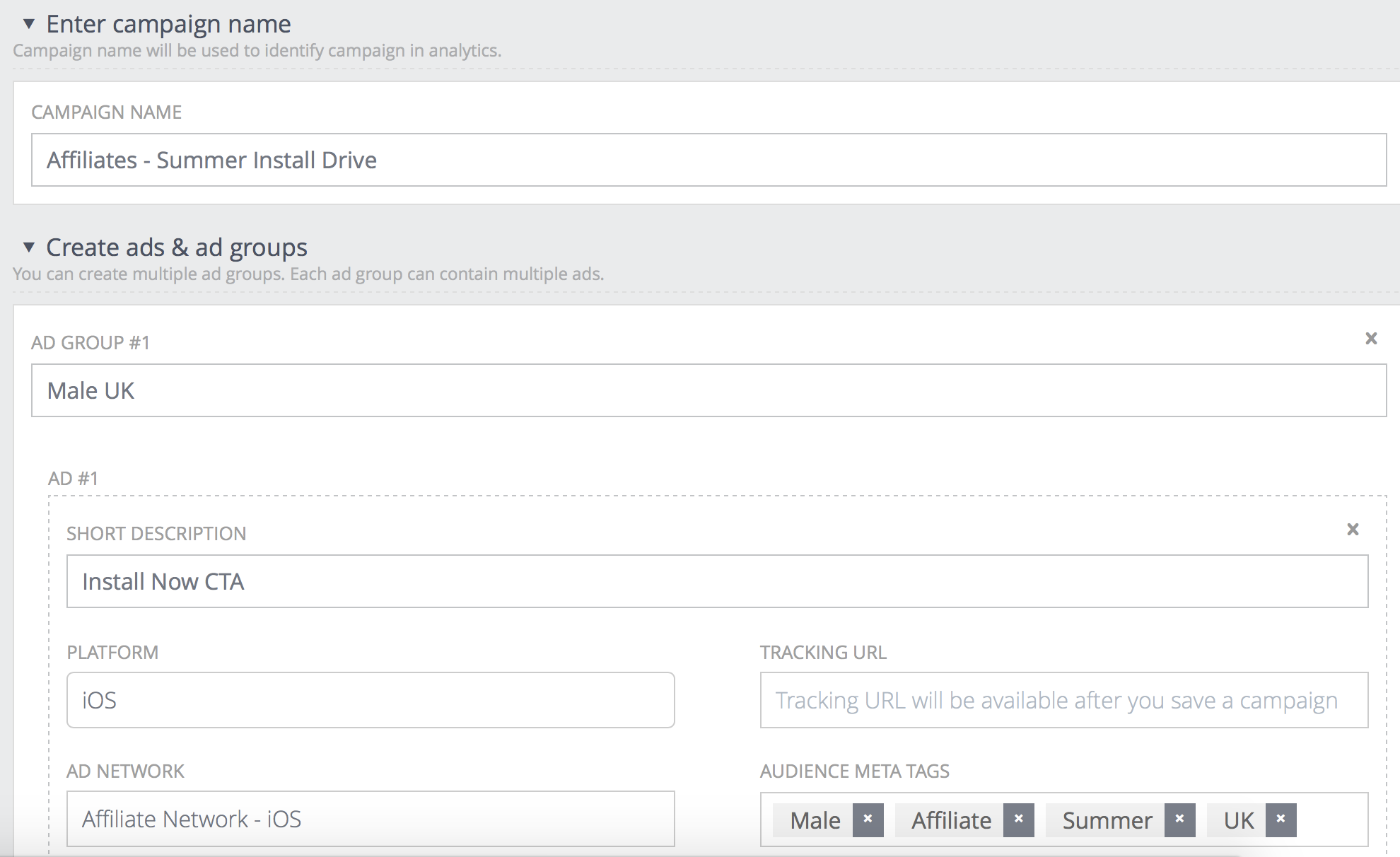Delete Ad #1 with its X icon
This screenshot has height=857, width=1400.
click(1353, 530)
